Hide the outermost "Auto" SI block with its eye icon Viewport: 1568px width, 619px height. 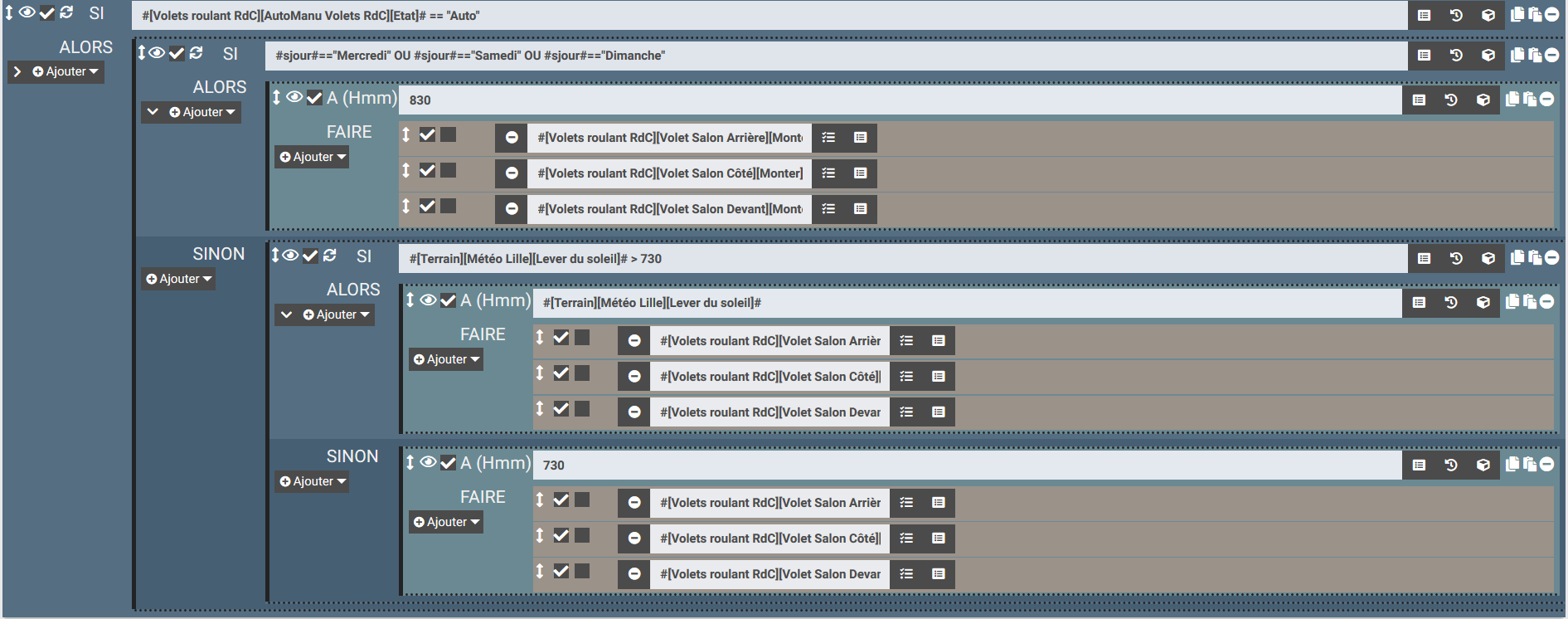[27, 12]
